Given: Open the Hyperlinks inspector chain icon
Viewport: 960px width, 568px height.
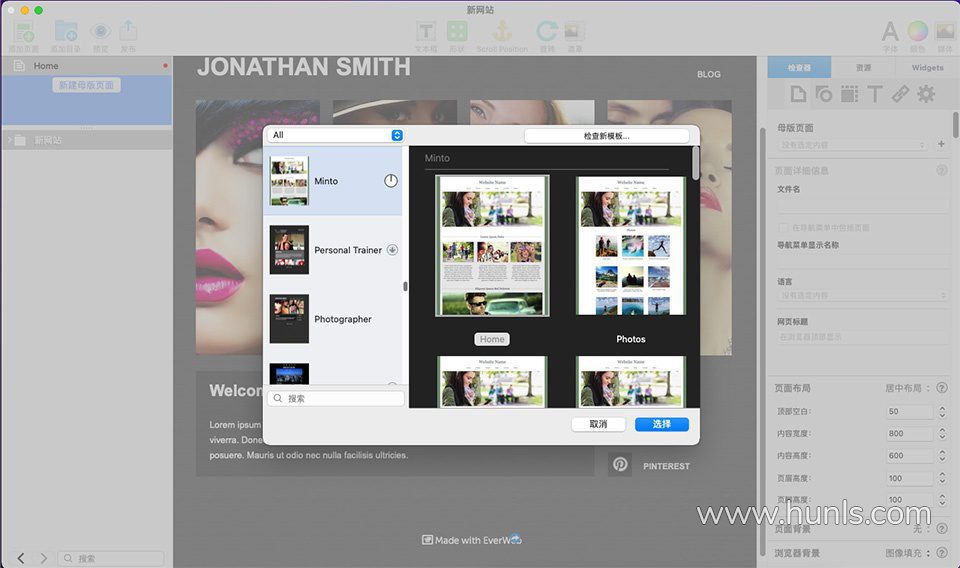Looking at the screenshot, I should point(900,94).
